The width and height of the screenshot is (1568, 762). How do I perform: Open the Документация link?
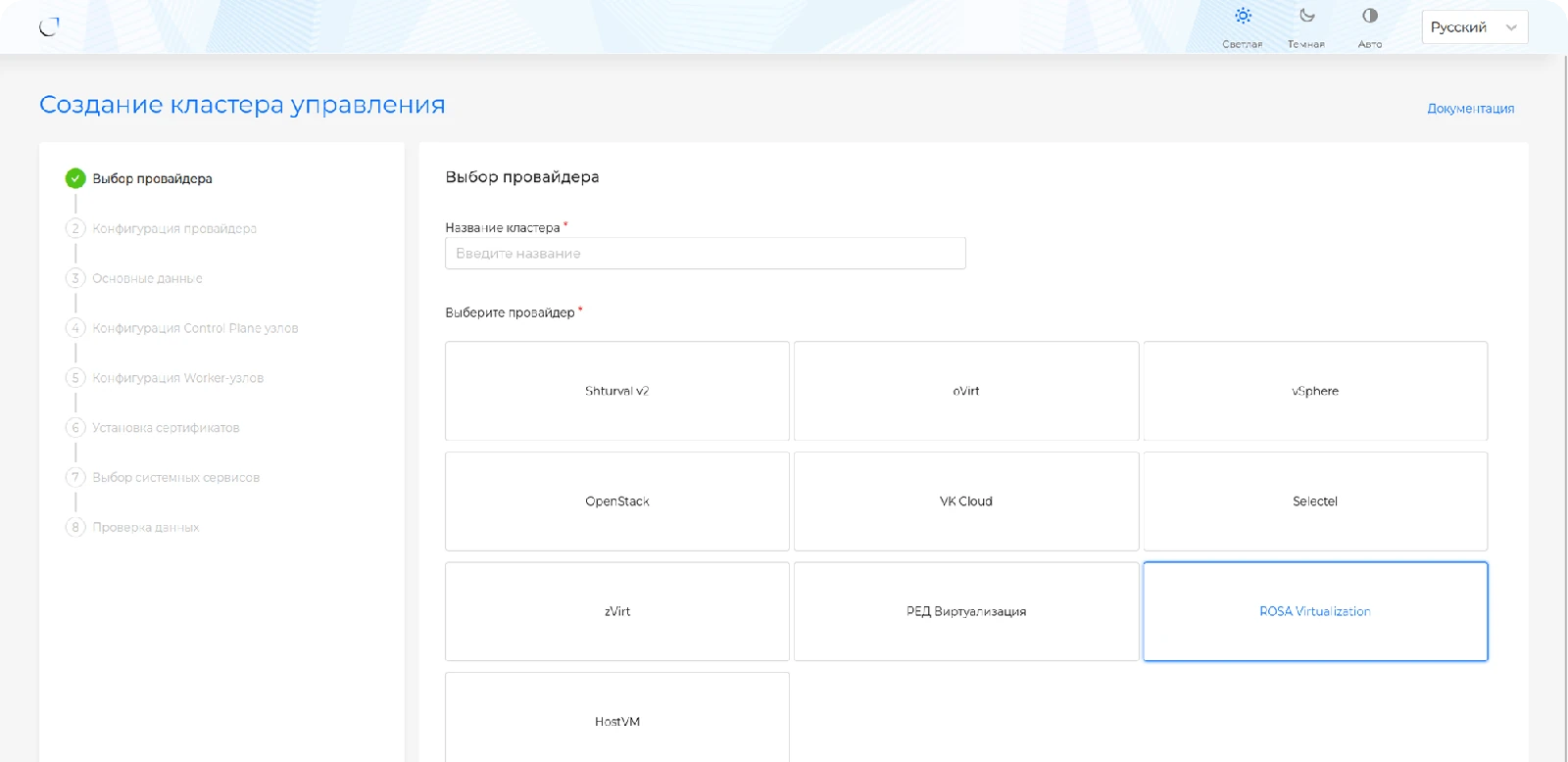1471,109
